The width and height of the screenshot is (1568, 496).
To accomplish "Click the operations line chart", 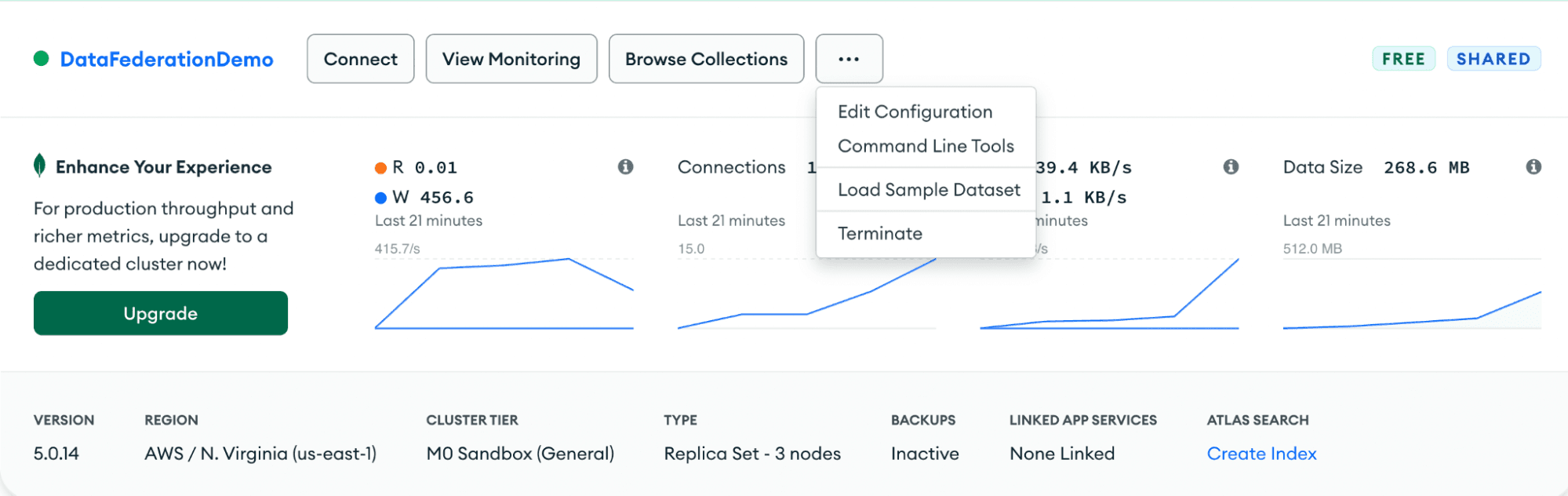I will click(504, 293).
